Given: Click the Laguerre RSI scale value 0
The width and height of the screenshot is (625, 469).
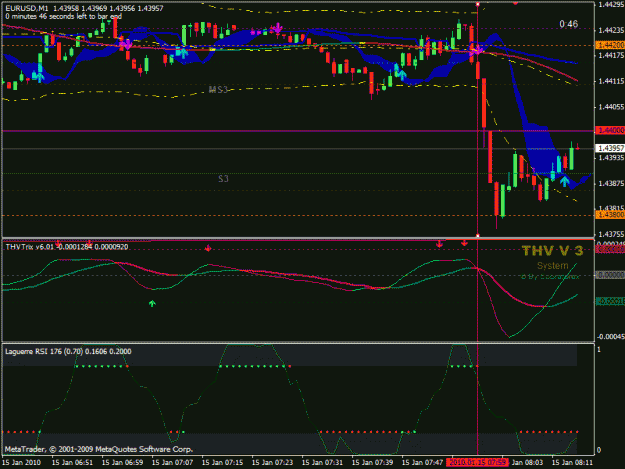Looking at the screenshot, I should point(599,450).
